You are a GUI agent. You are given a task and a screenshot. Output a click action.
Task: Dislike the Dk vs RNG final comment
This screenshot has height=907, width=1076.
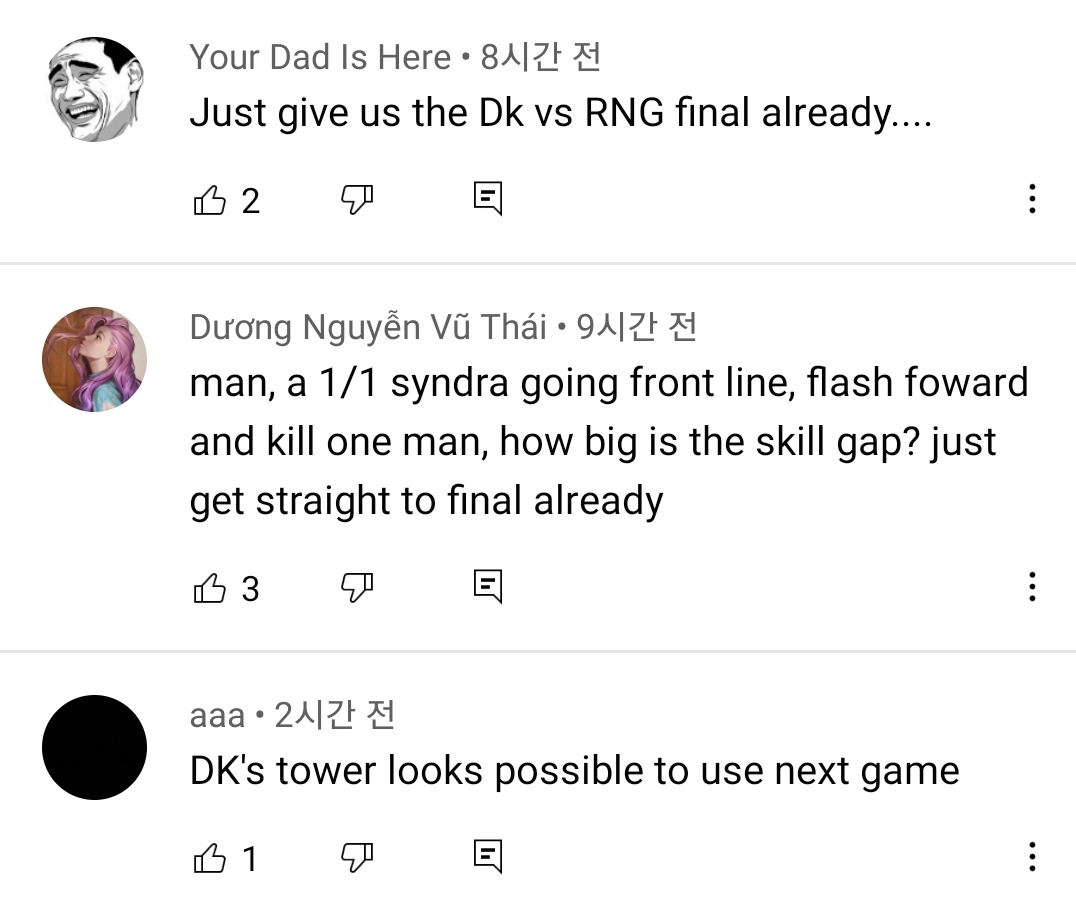pyautogui.click(x=357, y=200)
